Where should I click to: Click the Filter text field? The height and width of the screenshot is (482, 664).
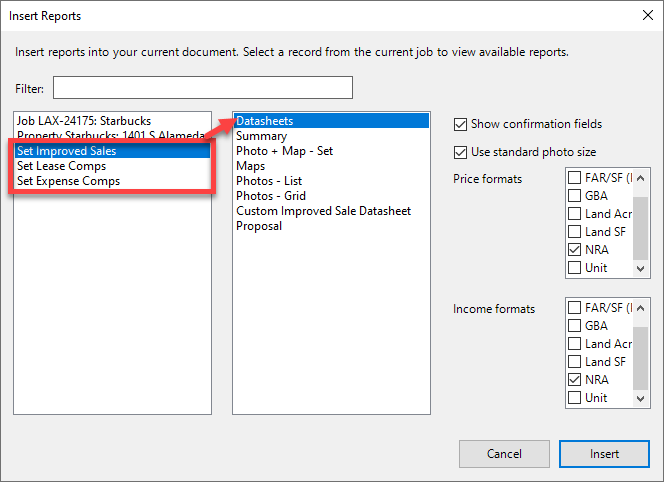[203, 88]
